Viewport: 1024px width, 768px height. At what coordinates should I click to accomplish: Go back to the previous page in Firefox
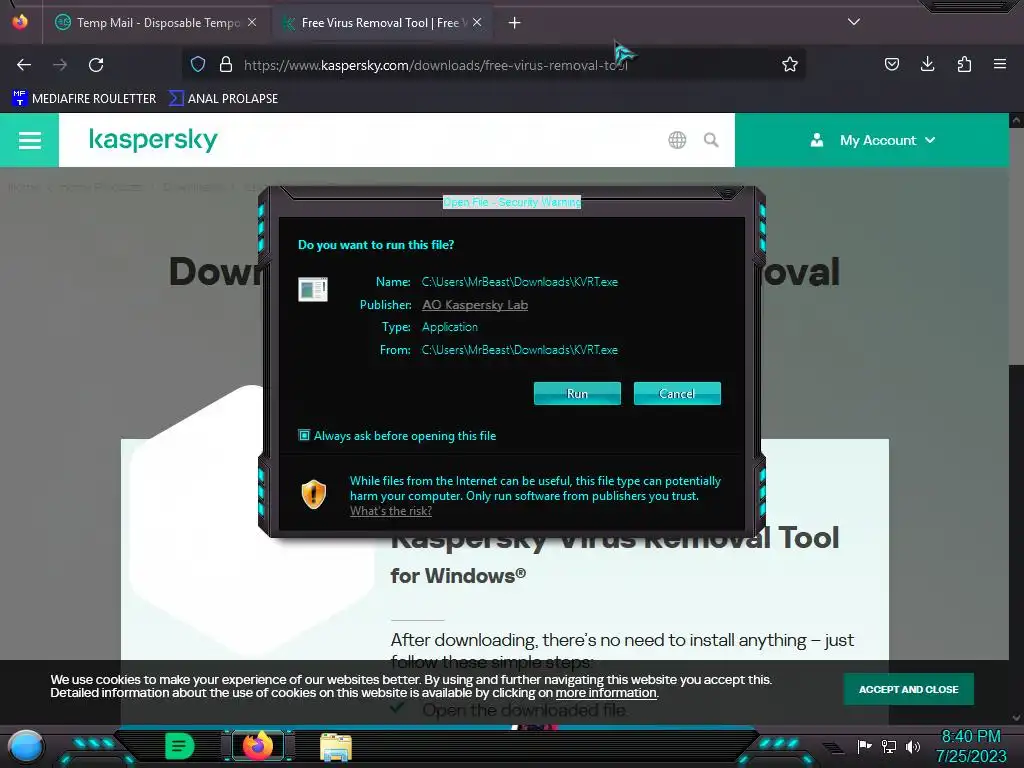tap(24, 65)
